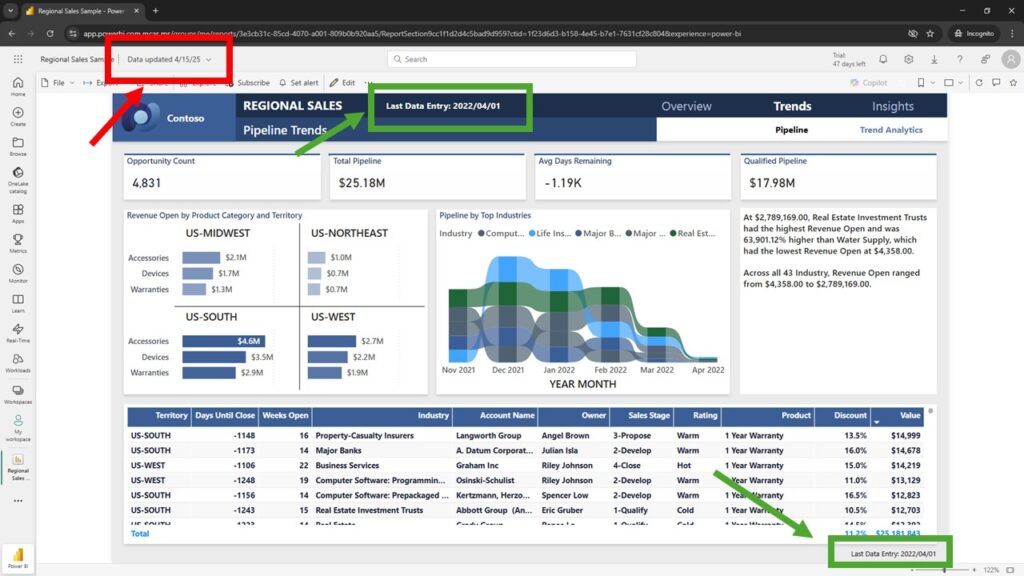The height and width of the screenshot is (576, 1024).
Task: Select the Regional Sales report sidebar item
Action: pyautogui.click(x=18, y=468)
